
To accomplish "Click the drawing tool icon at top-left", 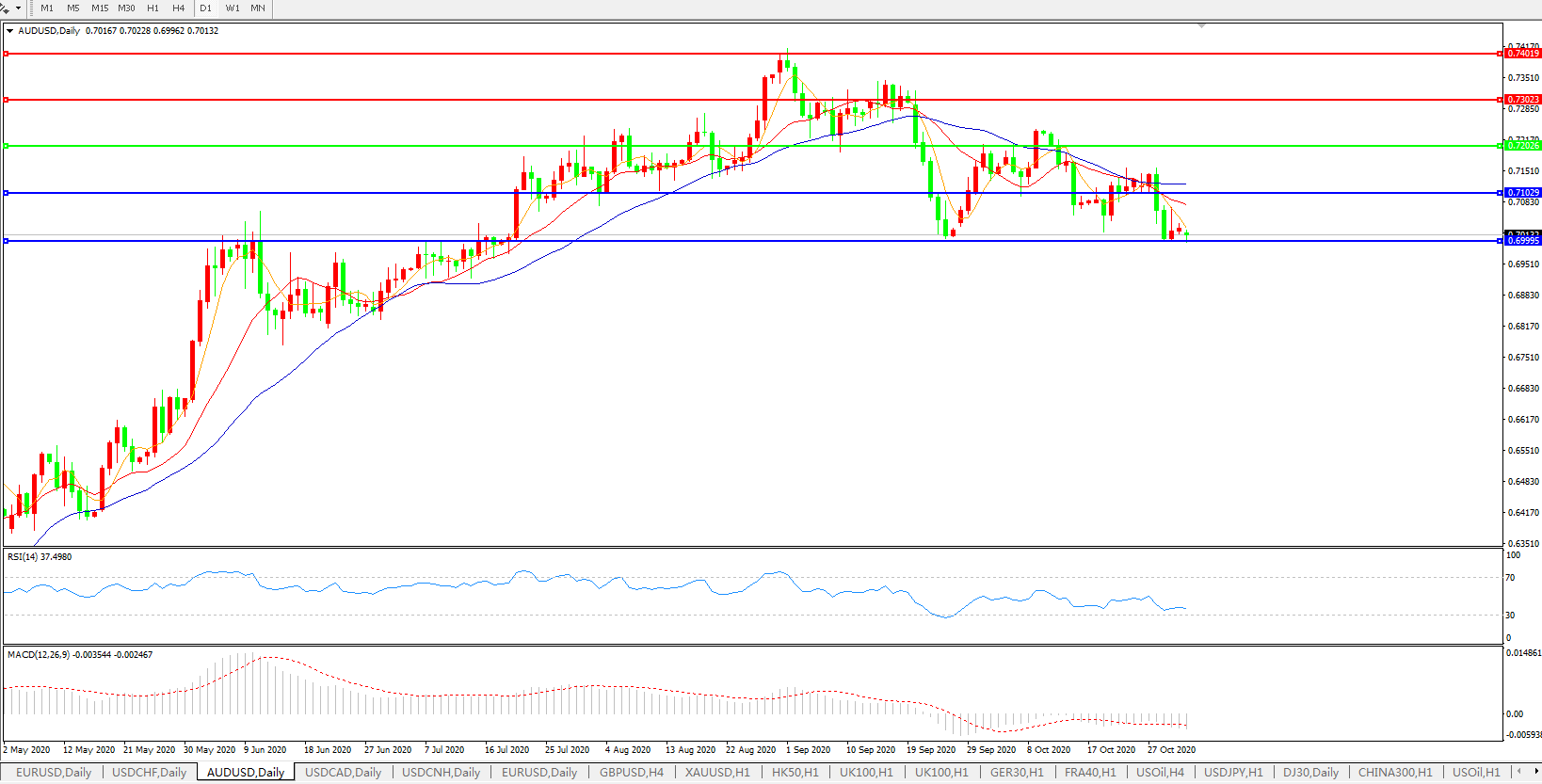I will click(6, 8).
